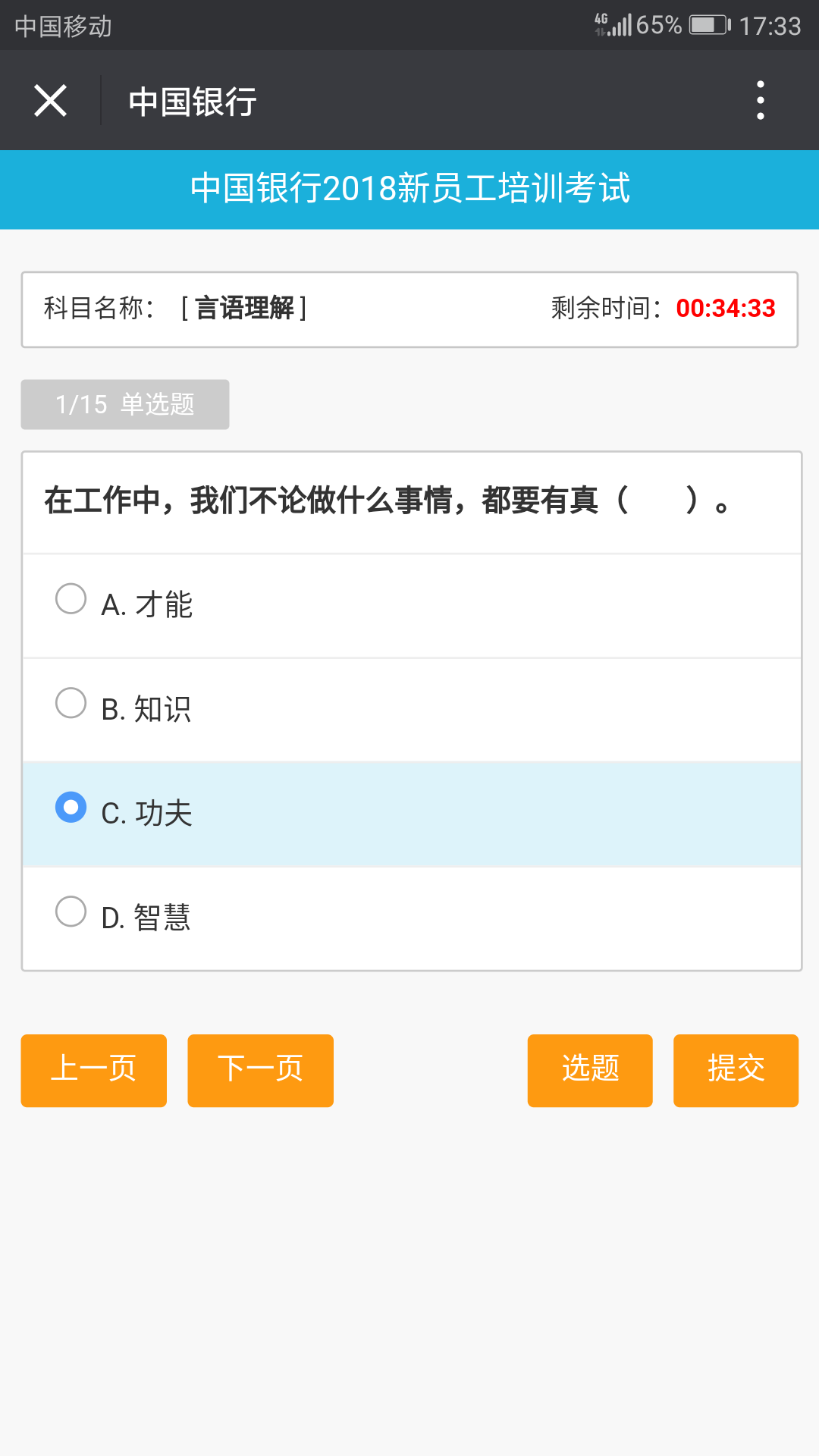
Task: Tap the exam title 中国银行2018新员工培训考试
Action: (x=409, y=190)
